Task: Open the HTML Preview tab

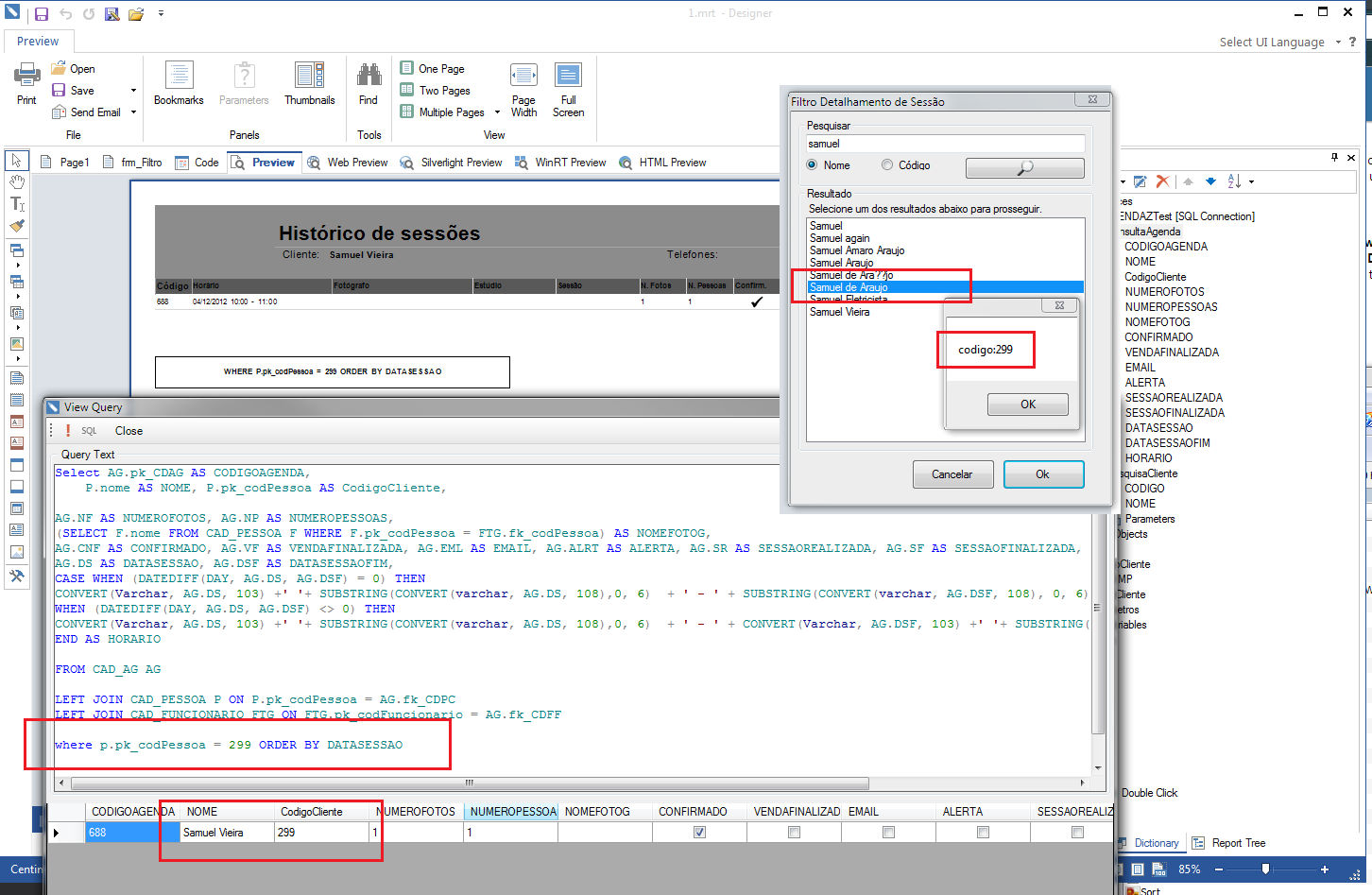Action: point(663,163)
